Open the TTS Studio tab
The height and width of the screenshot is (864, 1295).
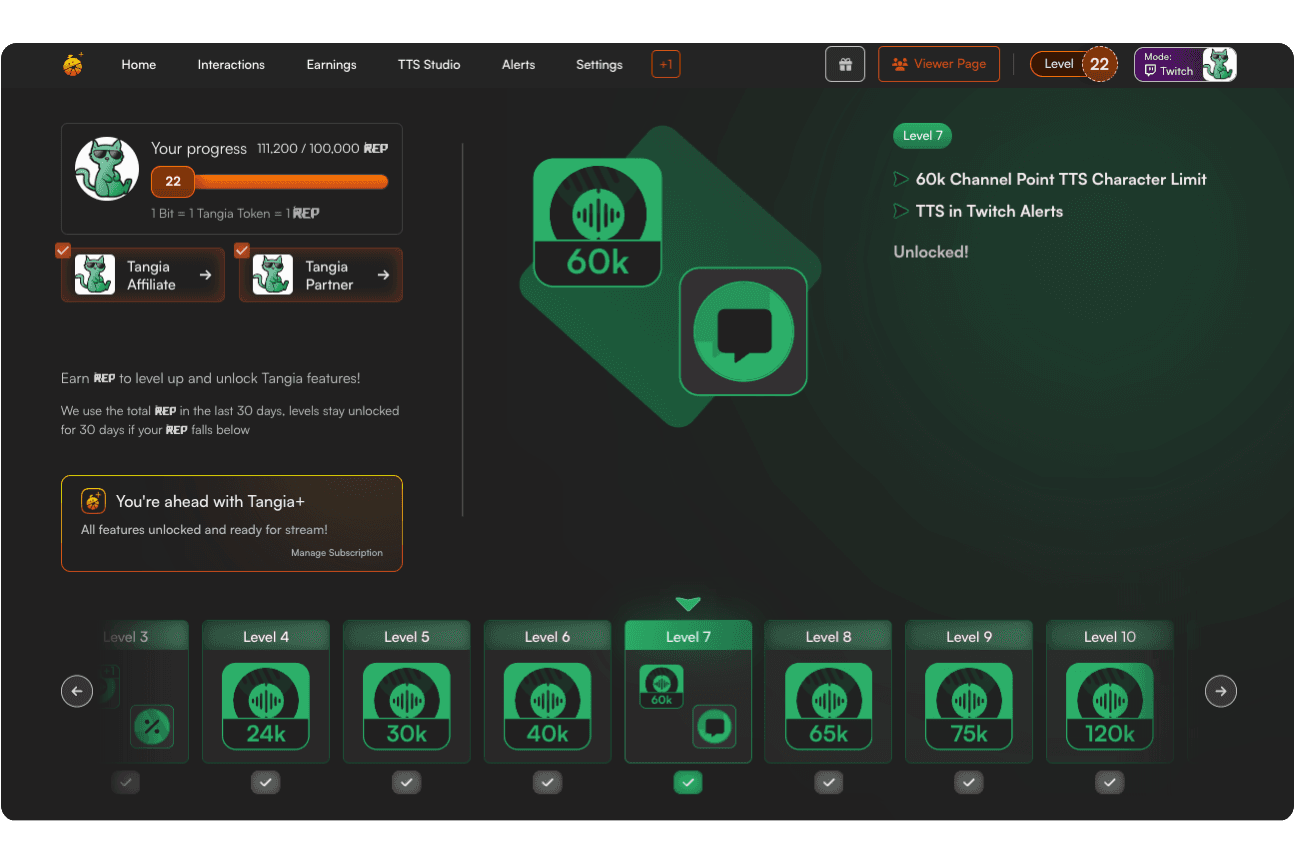click(429, 64)
